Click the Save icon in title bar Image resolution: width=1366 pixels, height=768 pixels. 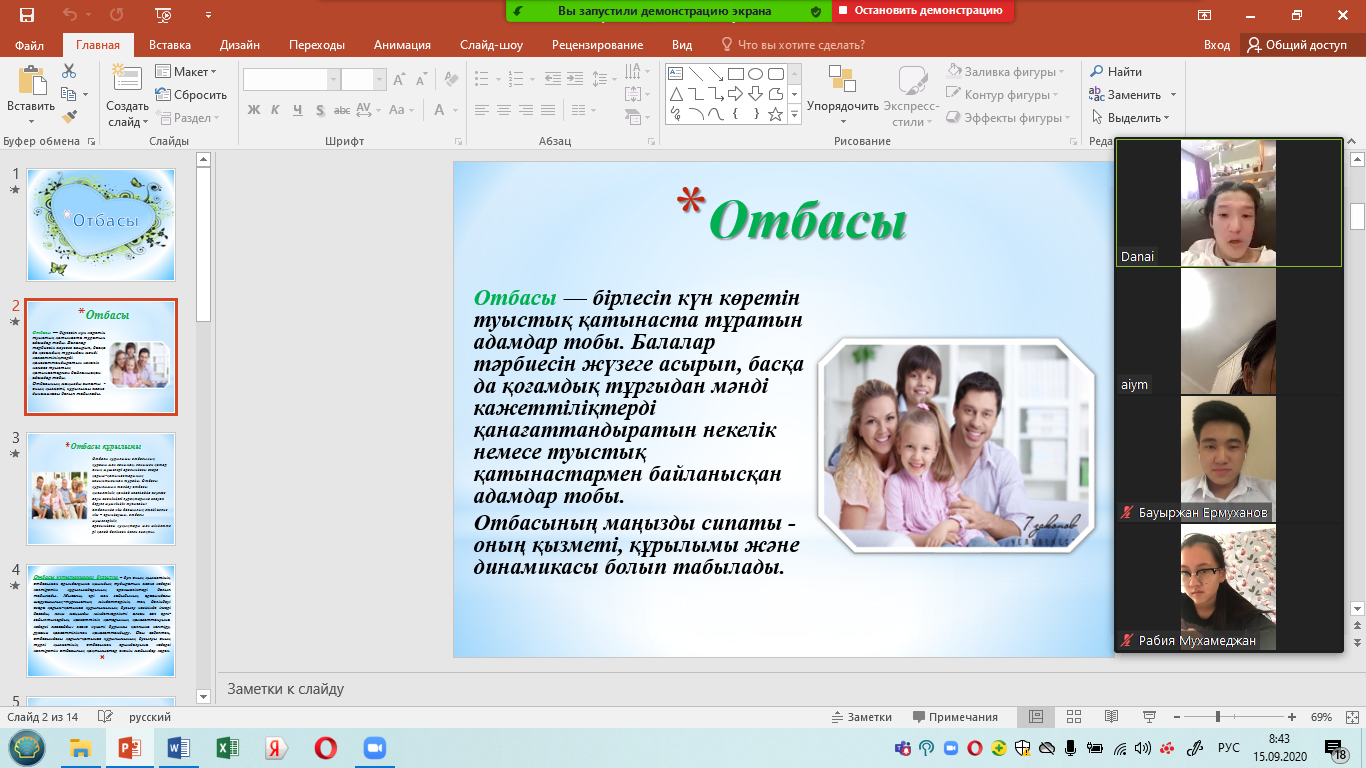pyautogui.click(x=27, y=15)
